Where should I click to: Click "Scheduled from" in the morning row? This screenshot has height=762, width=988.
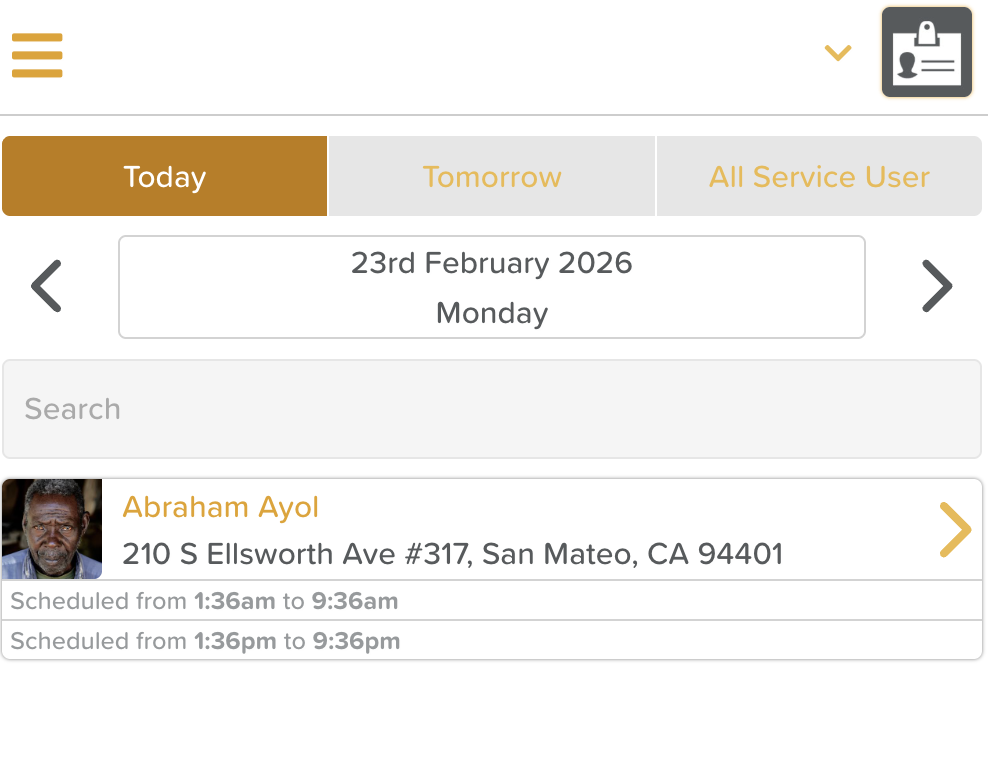(x=98, y=601)
